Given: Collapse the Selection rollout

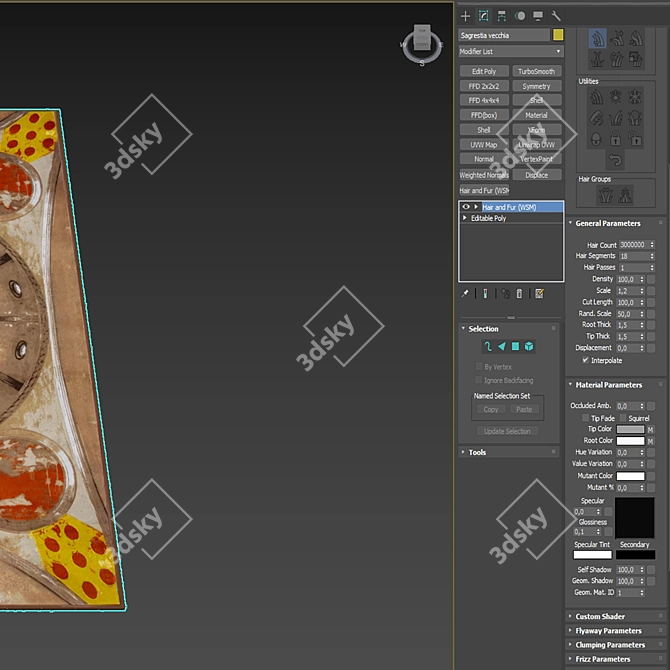Looking at the screenshot, I should pos(509,329).
